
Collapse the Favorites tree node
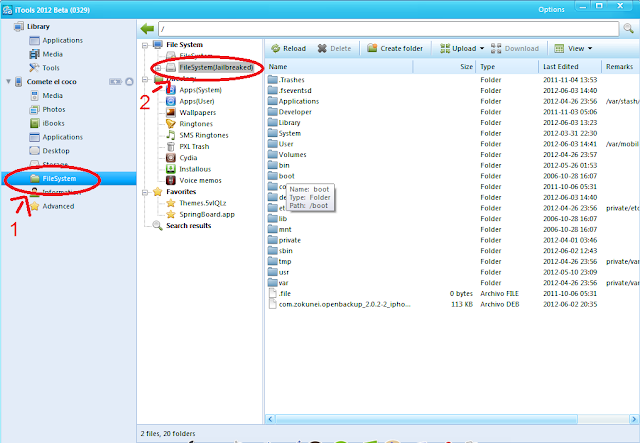[145, 192]
